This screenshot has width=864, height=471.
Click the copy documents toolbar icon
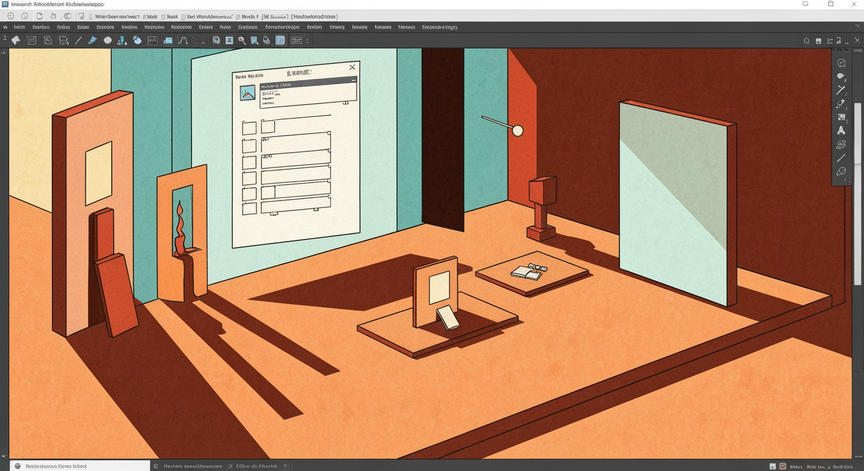48,40
